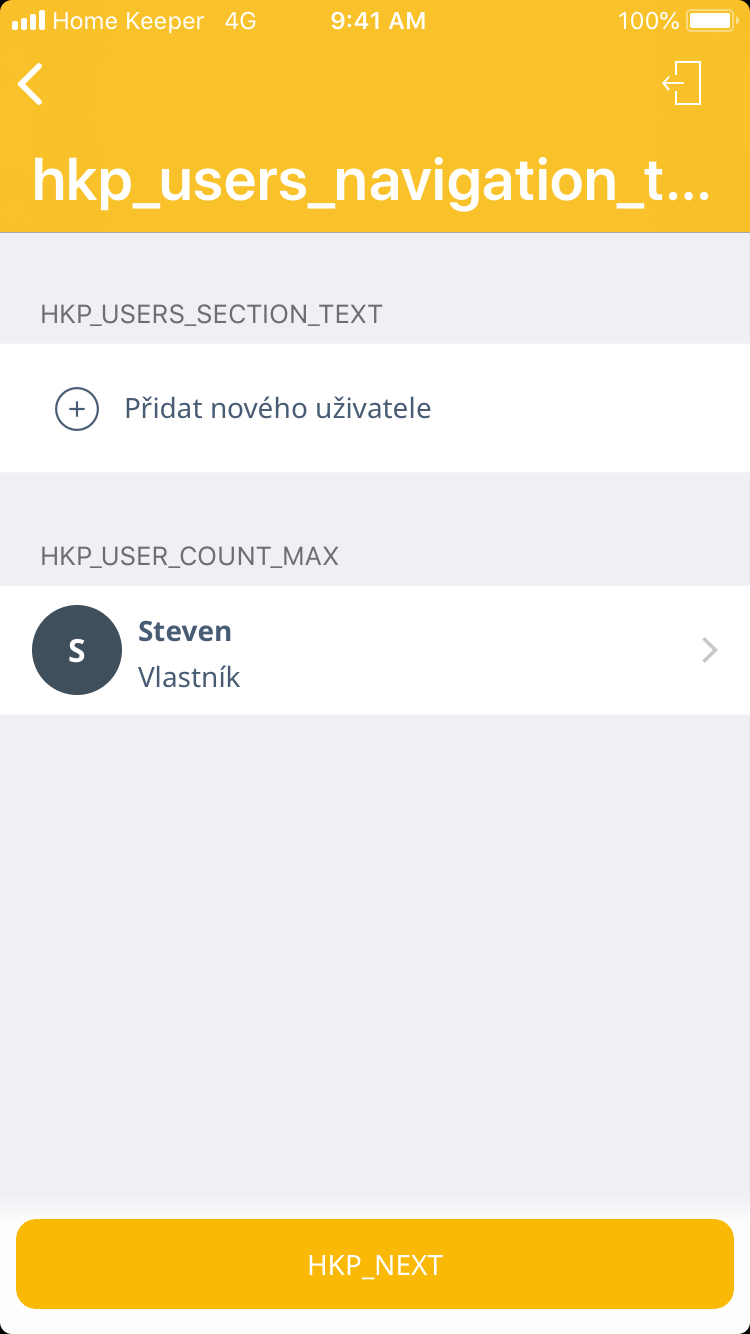This screenshot has height=1334, width=750.
Task: Tap the "Home Keeper" carrier label
Action: [x=128, y=21]
